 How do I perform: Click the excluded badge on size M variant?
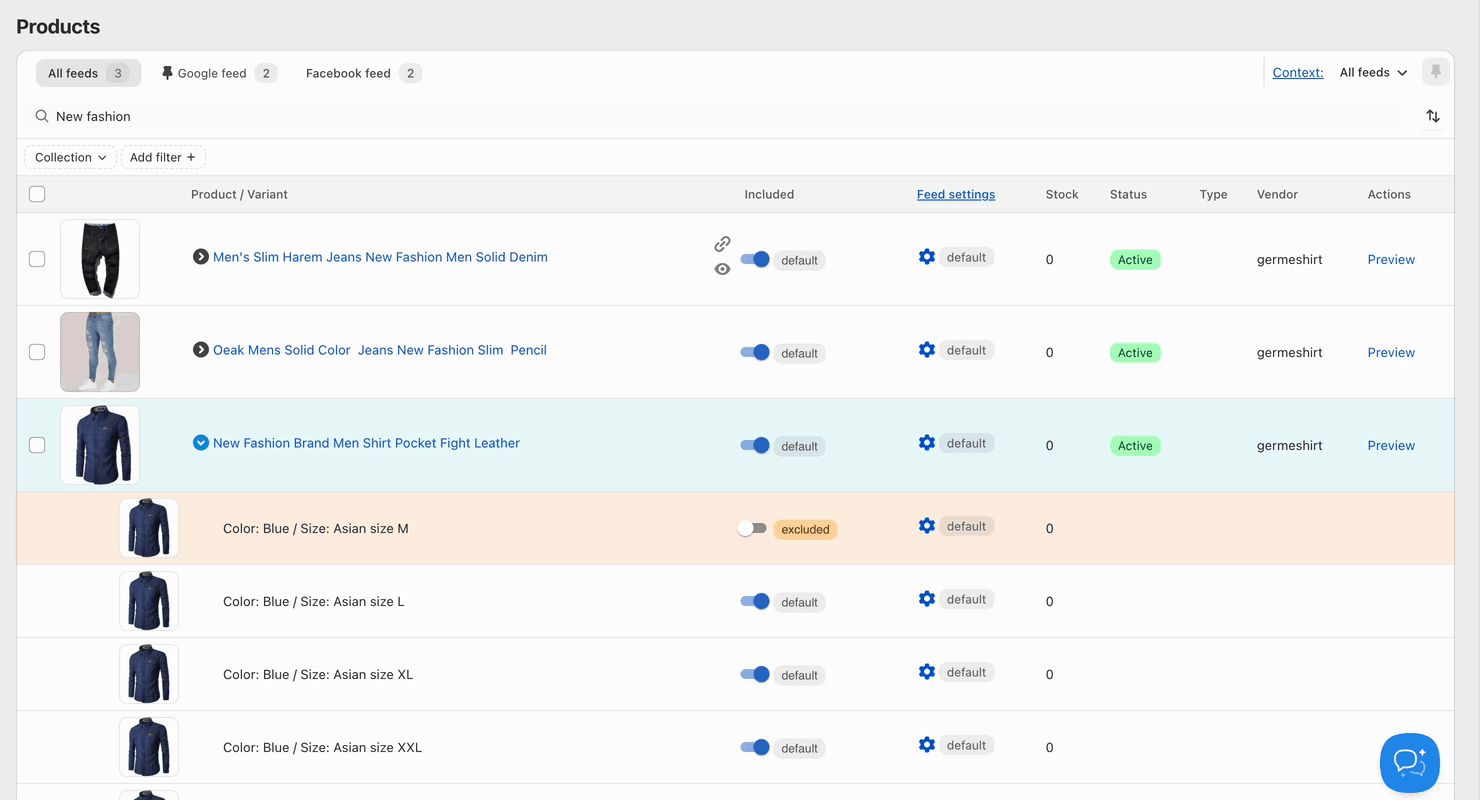pyautogui.click(x=805, y=529)
